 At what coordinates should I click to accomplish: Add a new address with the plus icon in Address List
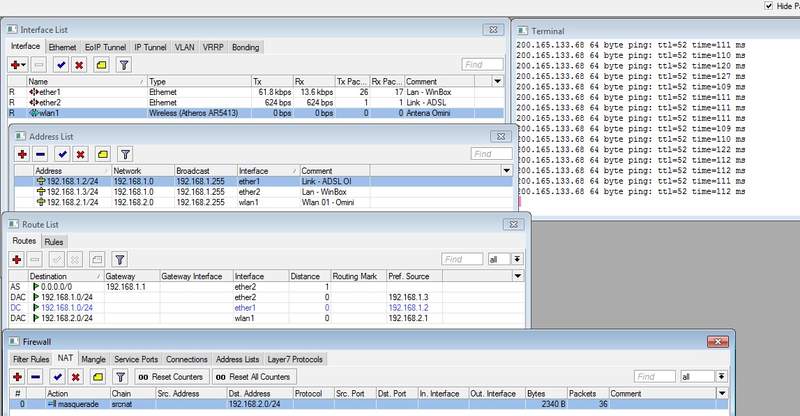(x=22, y=154)
